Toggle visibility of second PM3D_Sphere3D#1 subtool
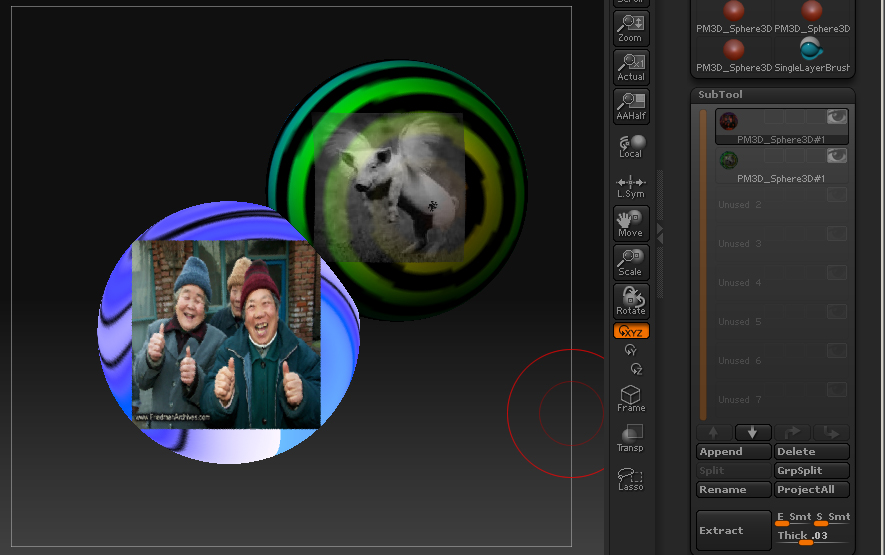 tap(836, 156)
